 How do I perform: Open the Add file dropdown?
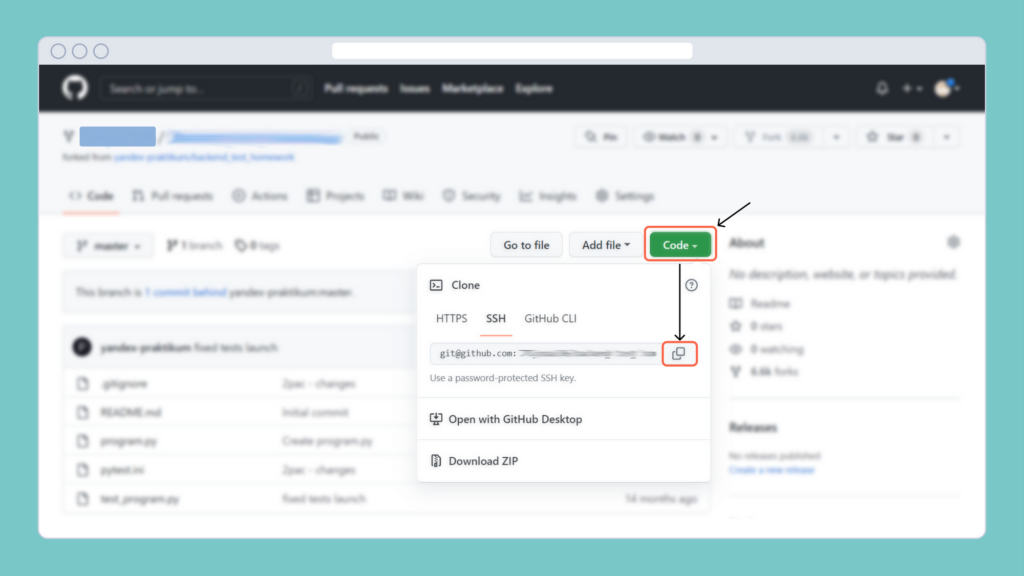coord(606,245)
